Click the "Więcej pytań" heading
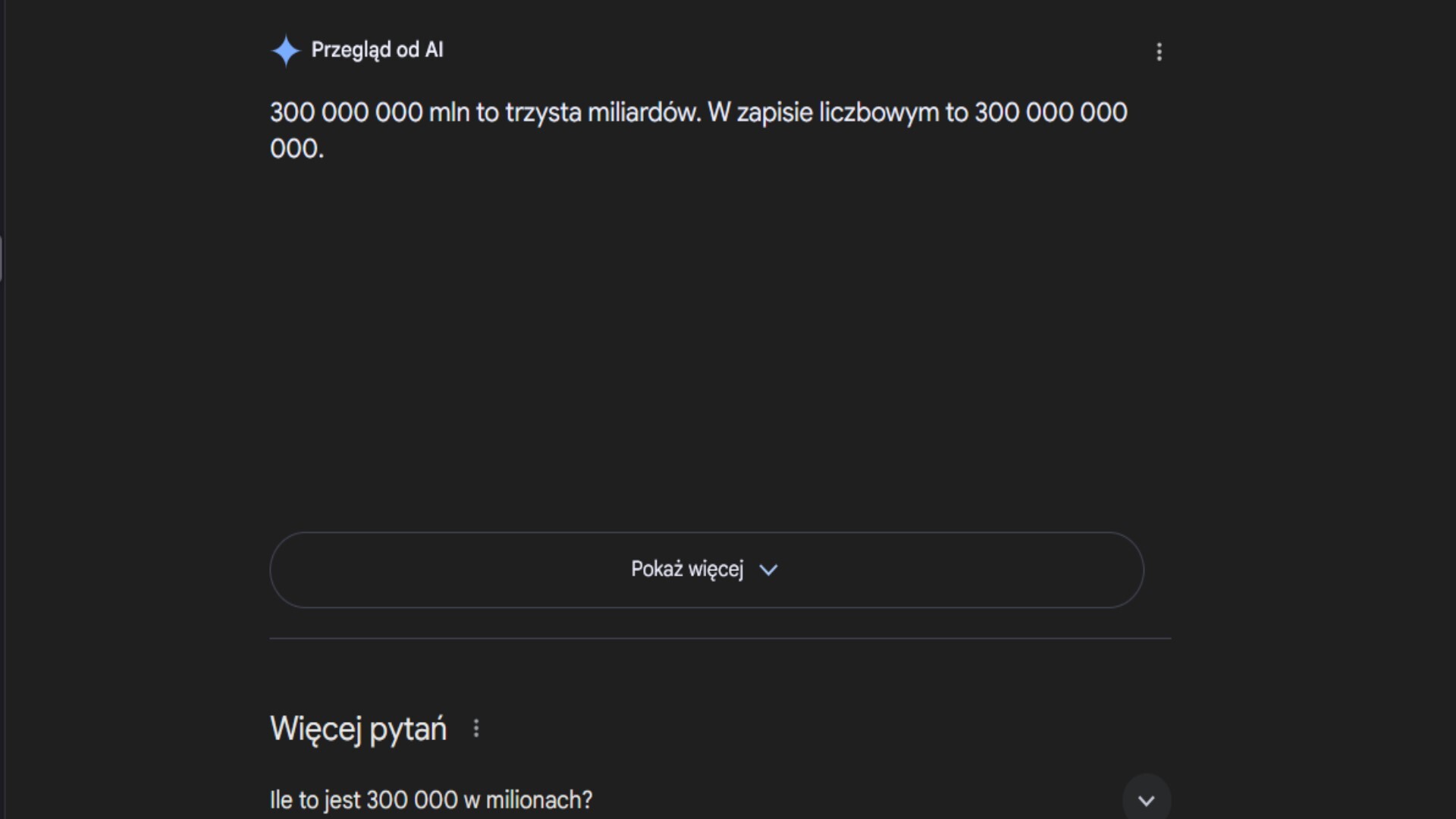 tap(358, 729)
